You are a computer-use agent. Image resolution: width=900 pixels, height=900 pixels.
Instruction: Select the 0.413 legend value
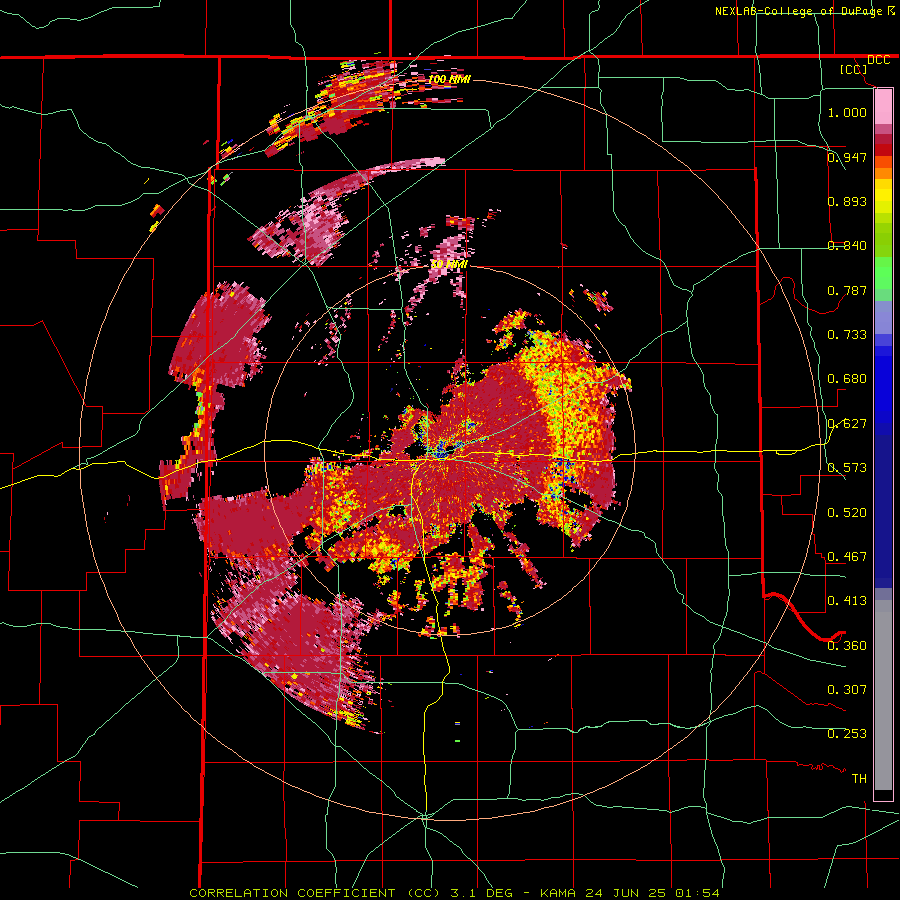[x=847, y=601]
